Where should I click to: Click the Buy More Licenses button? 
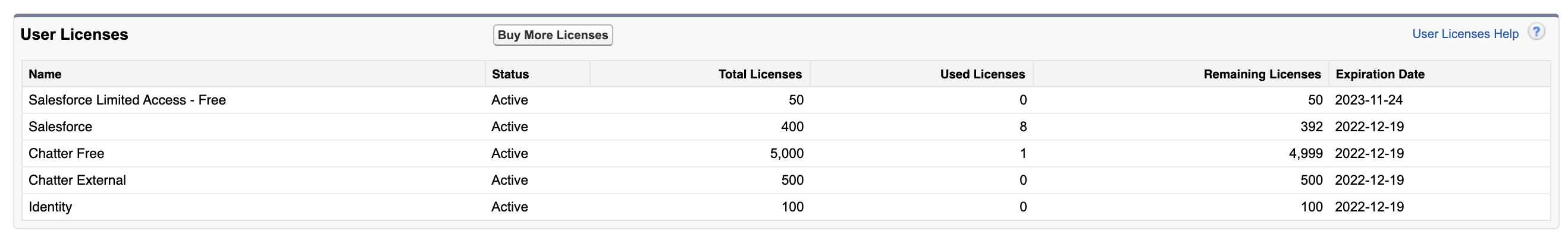tap(553, 34)
